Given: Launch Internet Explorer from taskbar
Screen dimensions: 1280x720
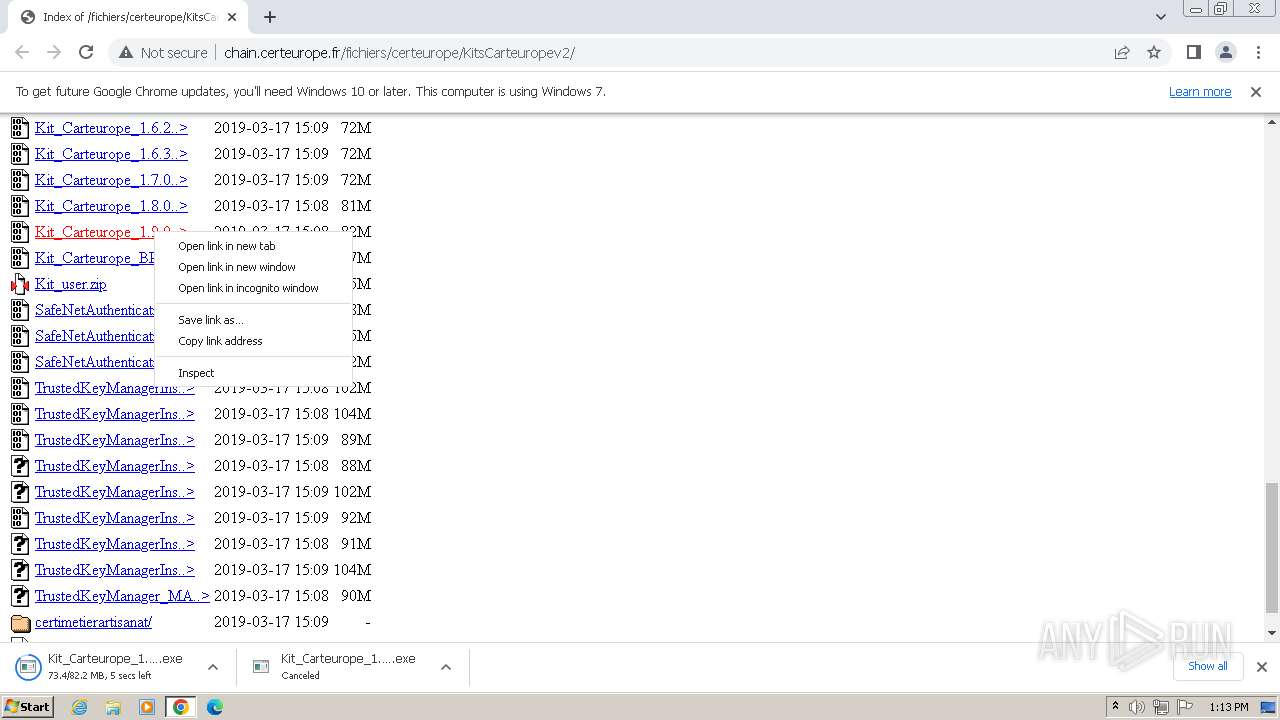Looking at the screenshot, I should tap(80, 707).
